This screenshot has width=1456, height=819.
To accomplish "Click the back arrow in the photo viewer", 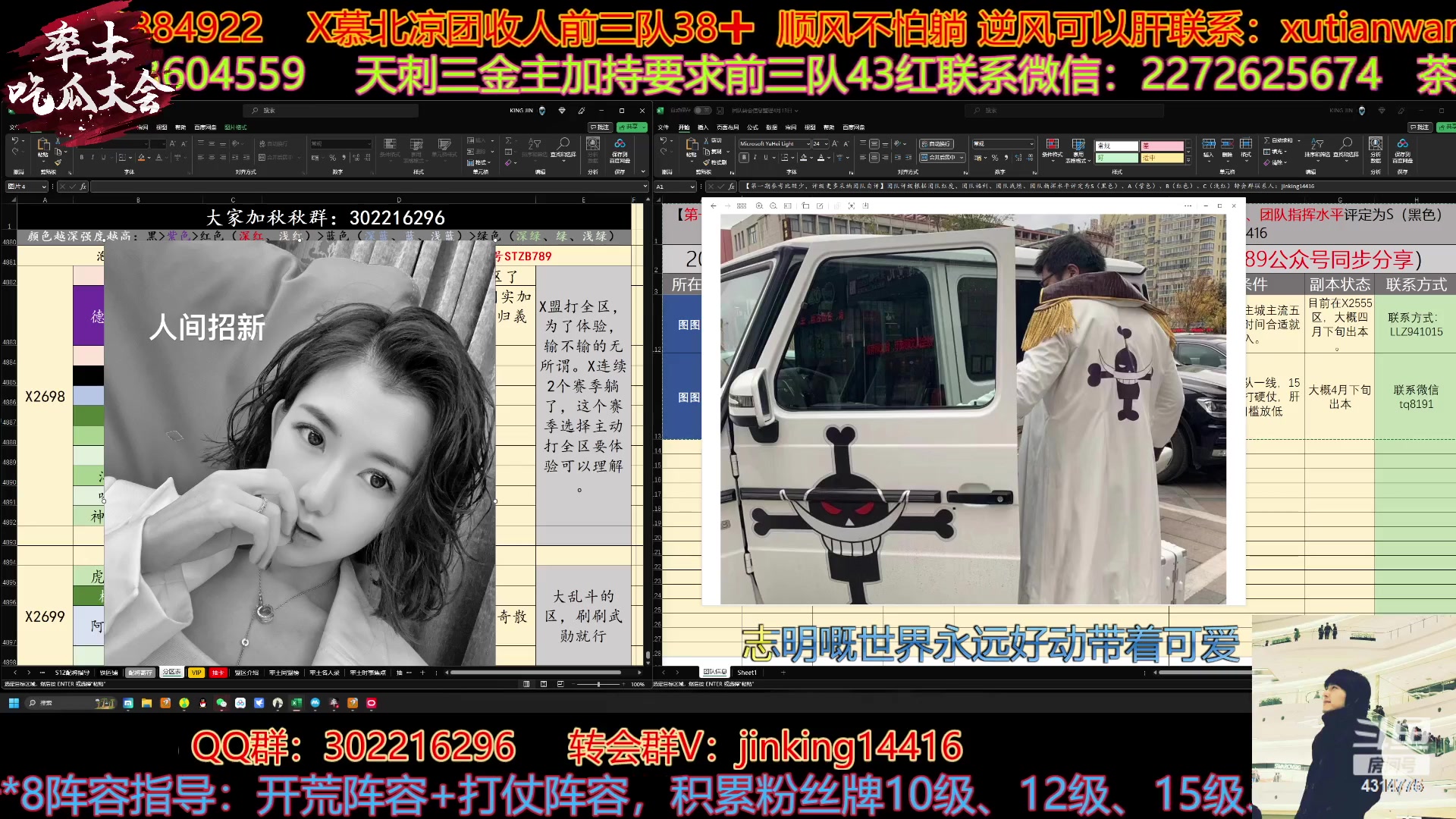I will pyautogui.click(x=713, y=206).
